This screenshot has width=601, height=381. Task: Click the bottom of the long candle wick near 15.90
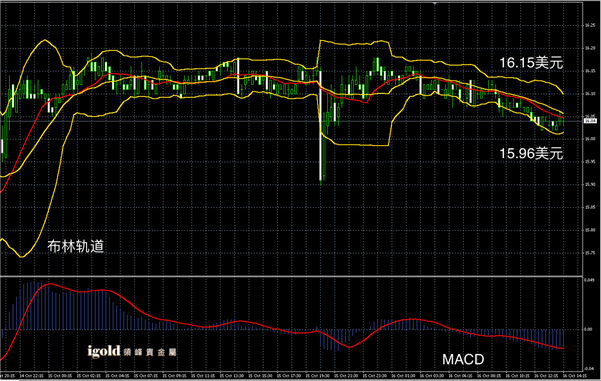pyautogui.click(x=320, y=184)
